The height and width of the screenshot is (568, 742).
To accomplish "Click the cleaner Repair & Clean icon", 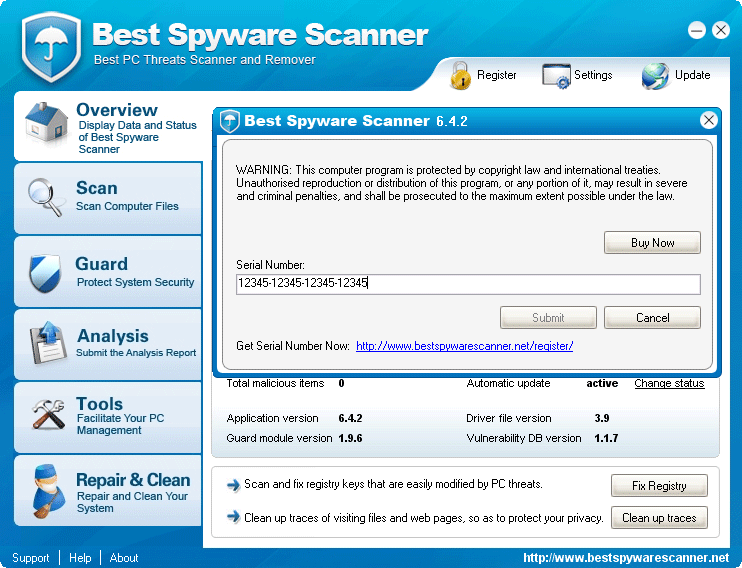I will [x=49, y=491].
